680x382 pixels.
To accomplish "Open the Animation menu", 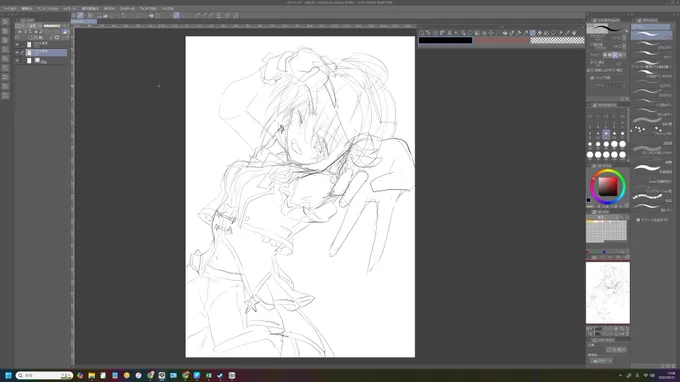I will tap(47, 8).
